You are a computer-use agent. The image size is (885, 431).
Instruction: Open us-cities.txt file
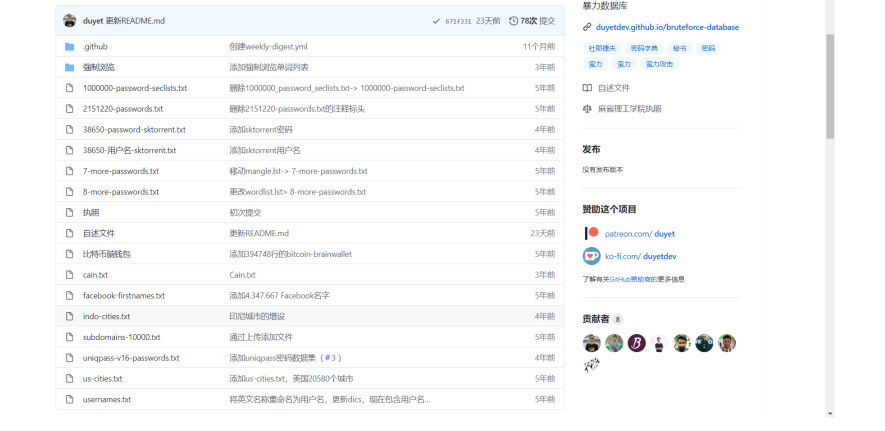tap(103, 379)
